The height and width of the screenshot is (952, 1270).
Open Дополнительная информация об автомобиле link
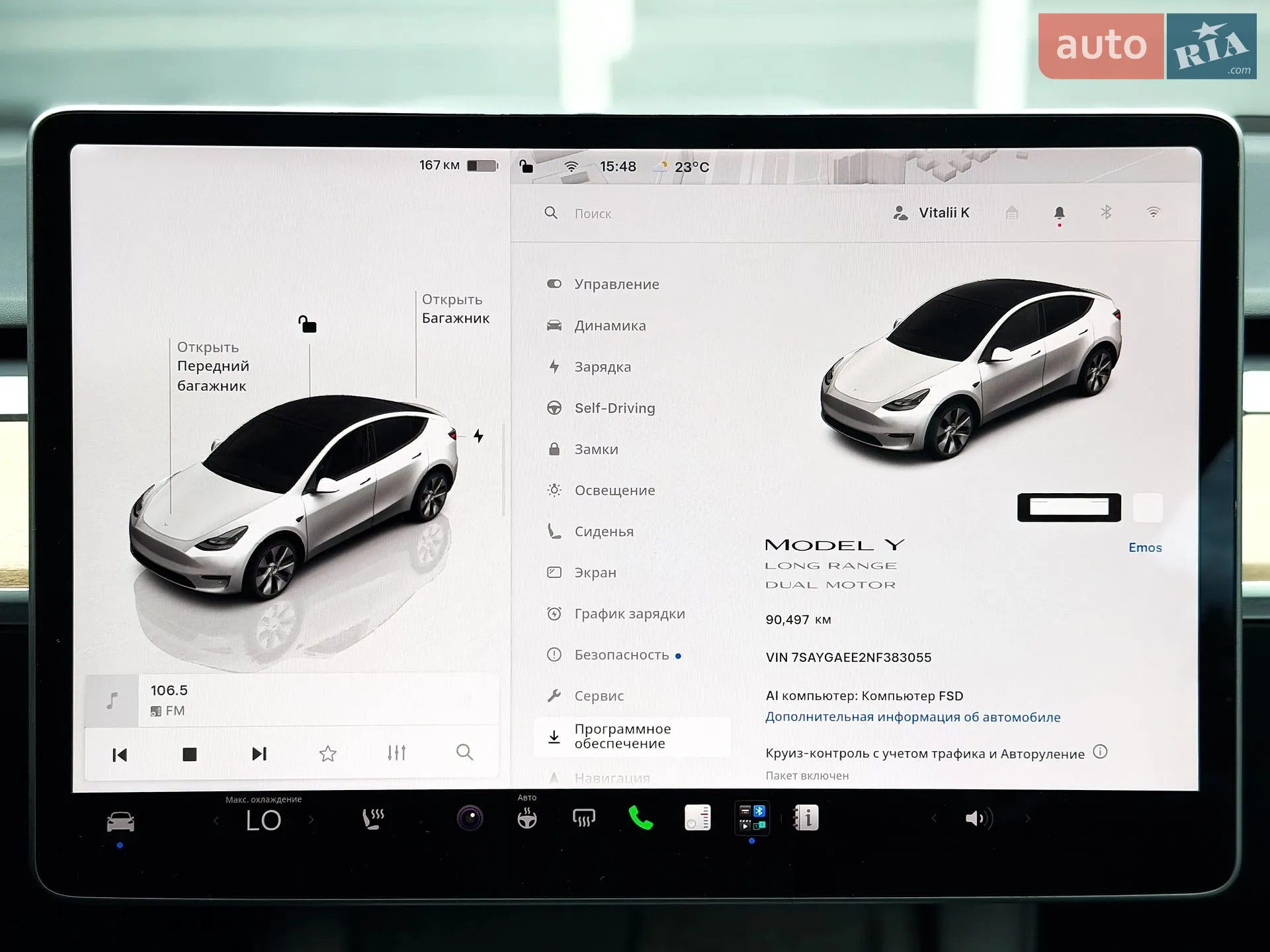pyautogui.click(x=913, y=717)
